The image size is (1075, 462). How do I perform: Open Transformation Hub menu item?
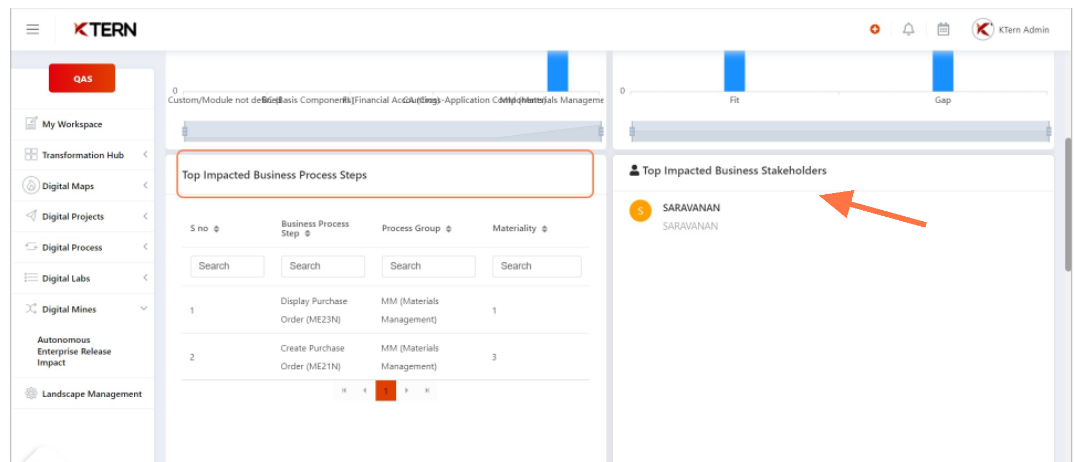click(82, 155)
